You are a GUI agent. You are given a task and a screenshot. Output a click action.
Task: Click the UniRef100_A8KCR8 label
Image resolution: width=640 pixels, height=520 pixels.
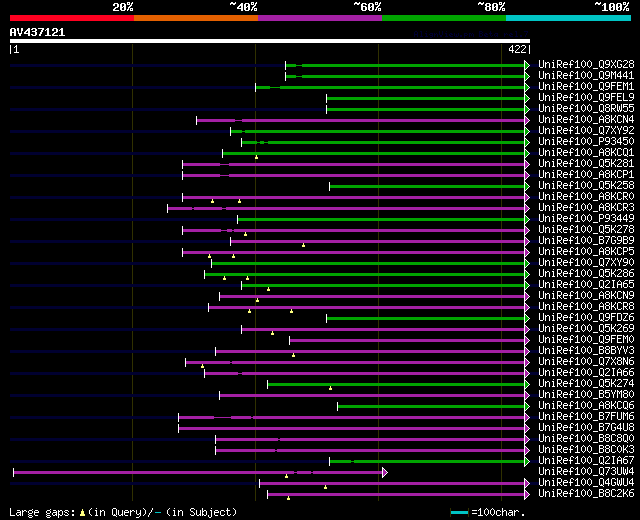click(x=586, y=307)
